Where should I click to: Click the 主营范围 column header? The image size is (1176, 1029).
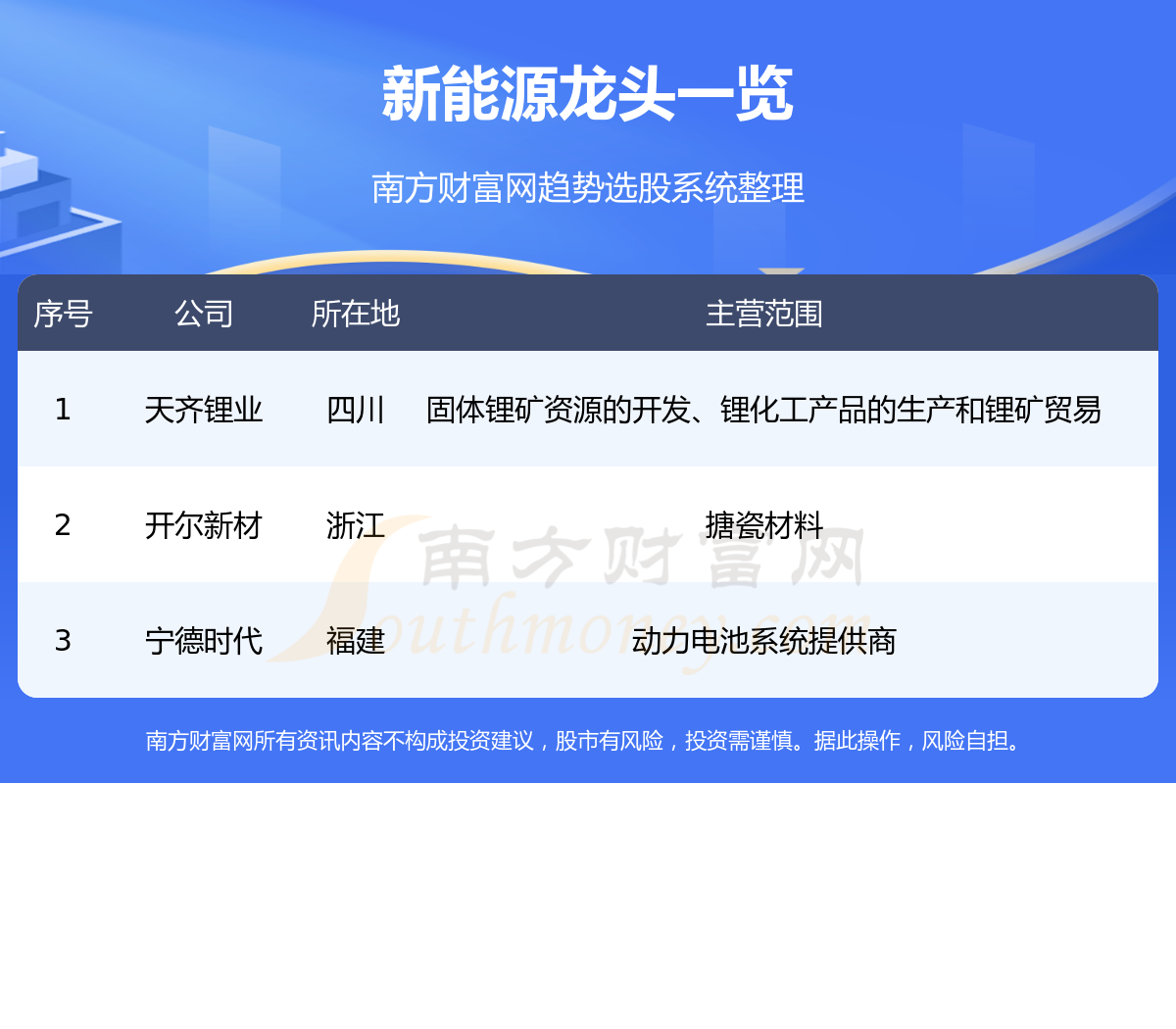[x=764, y=314]
